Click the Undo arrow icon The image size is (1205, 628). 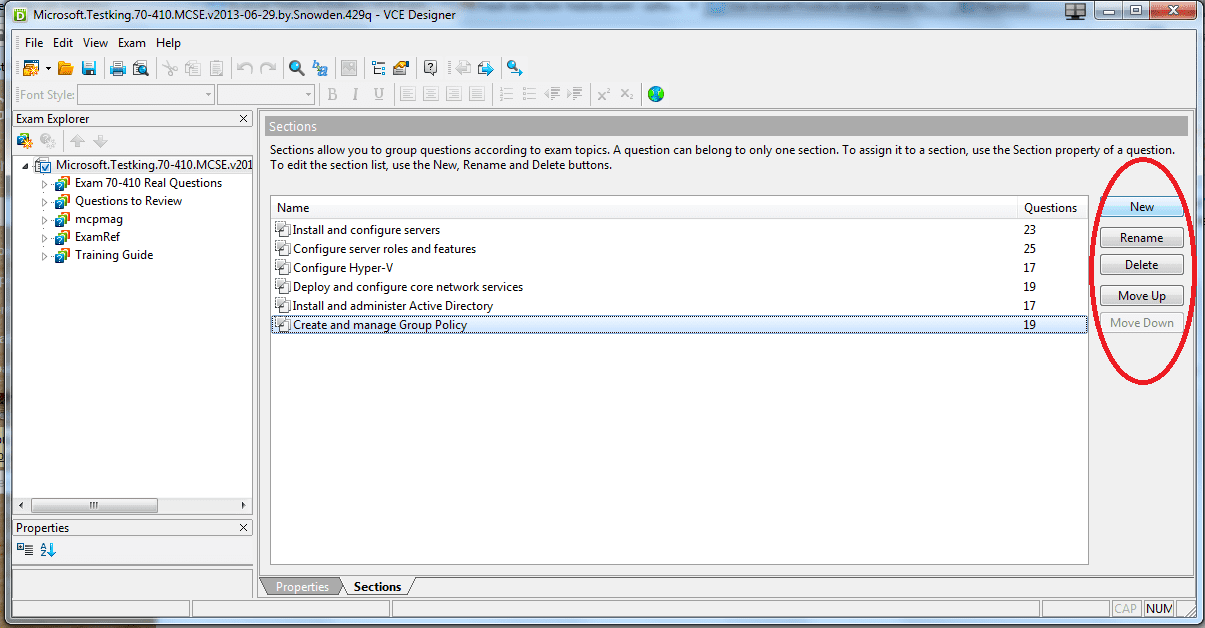tap(245, 68)
